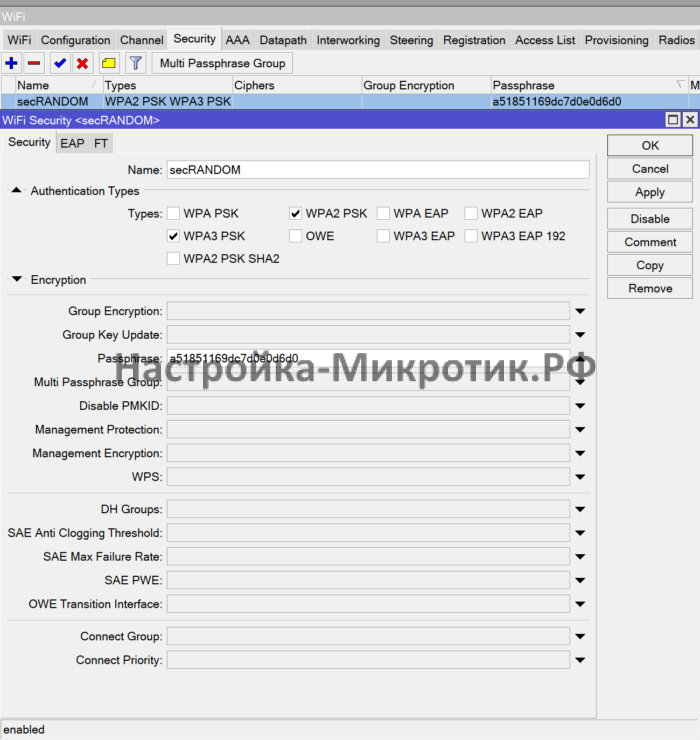Click the Copy button
This screenshot has height=740, width=700.
tap(650, 265)
